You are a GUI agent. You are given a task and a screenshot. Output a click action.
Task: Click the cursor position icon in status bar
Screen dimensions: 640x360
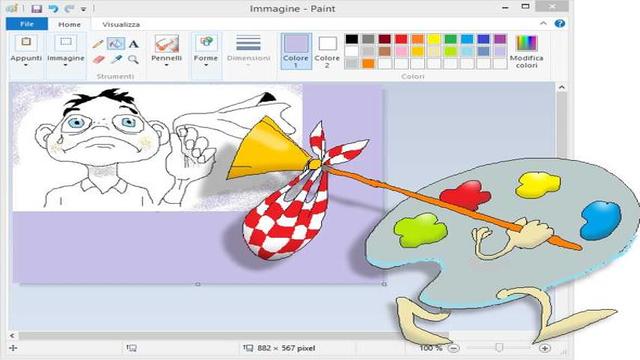[x=13, y=348]
